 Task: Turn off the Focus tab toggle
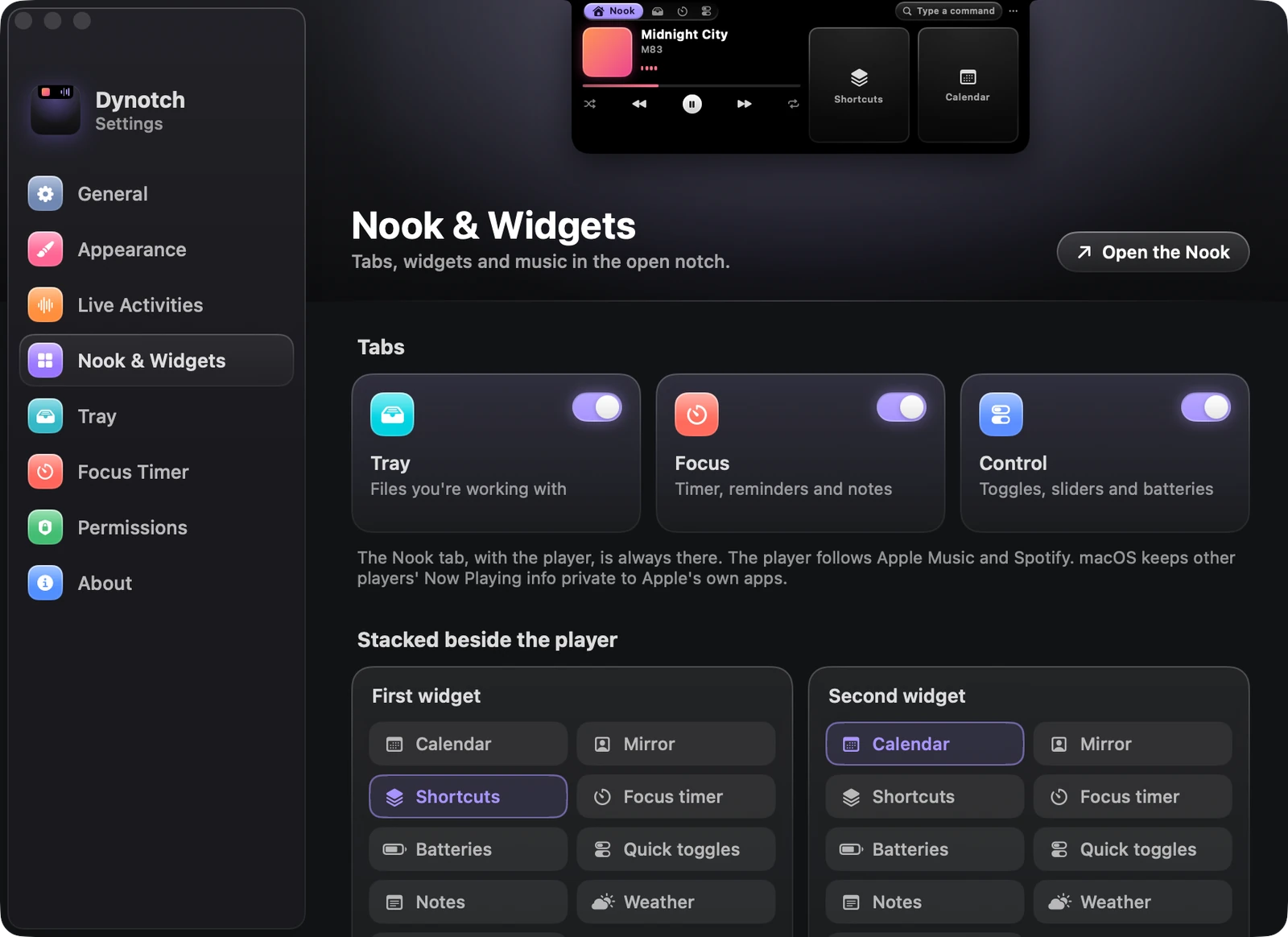click(x=902, y=407)
